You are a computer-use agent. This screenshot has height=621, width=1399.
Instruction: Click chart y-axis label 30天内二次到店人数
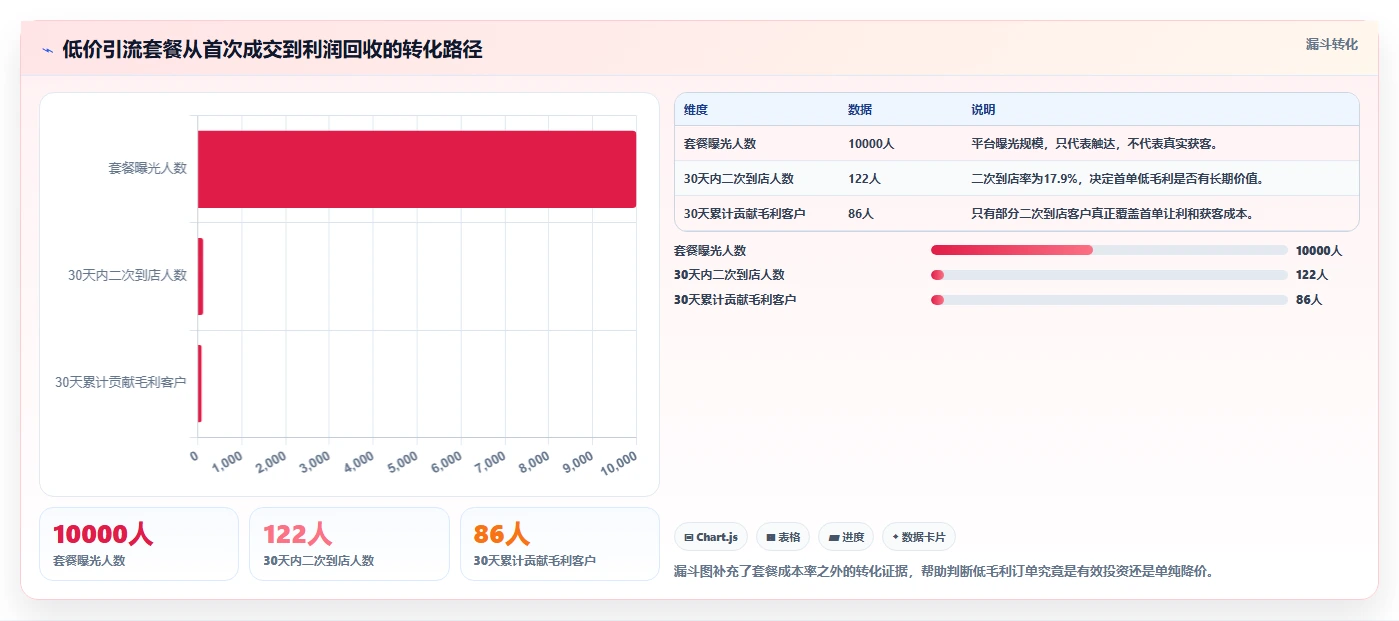[x=128, y=276]
